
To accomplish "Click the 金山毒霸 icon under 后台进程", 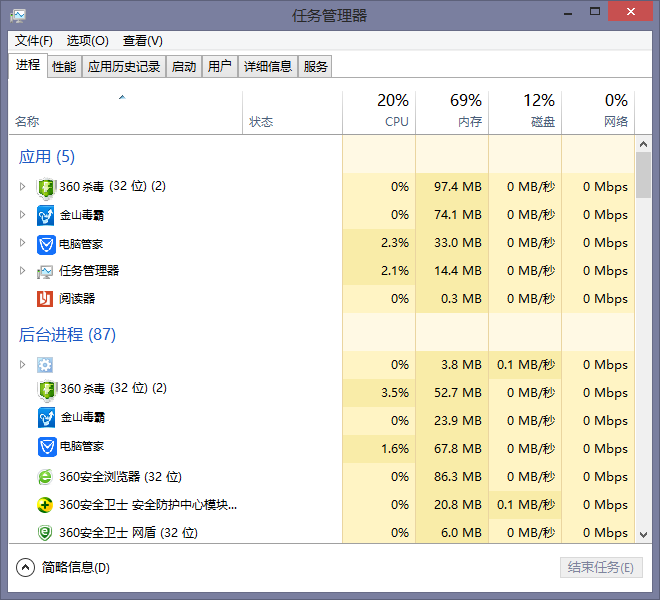I will click(x=46, y=418).
